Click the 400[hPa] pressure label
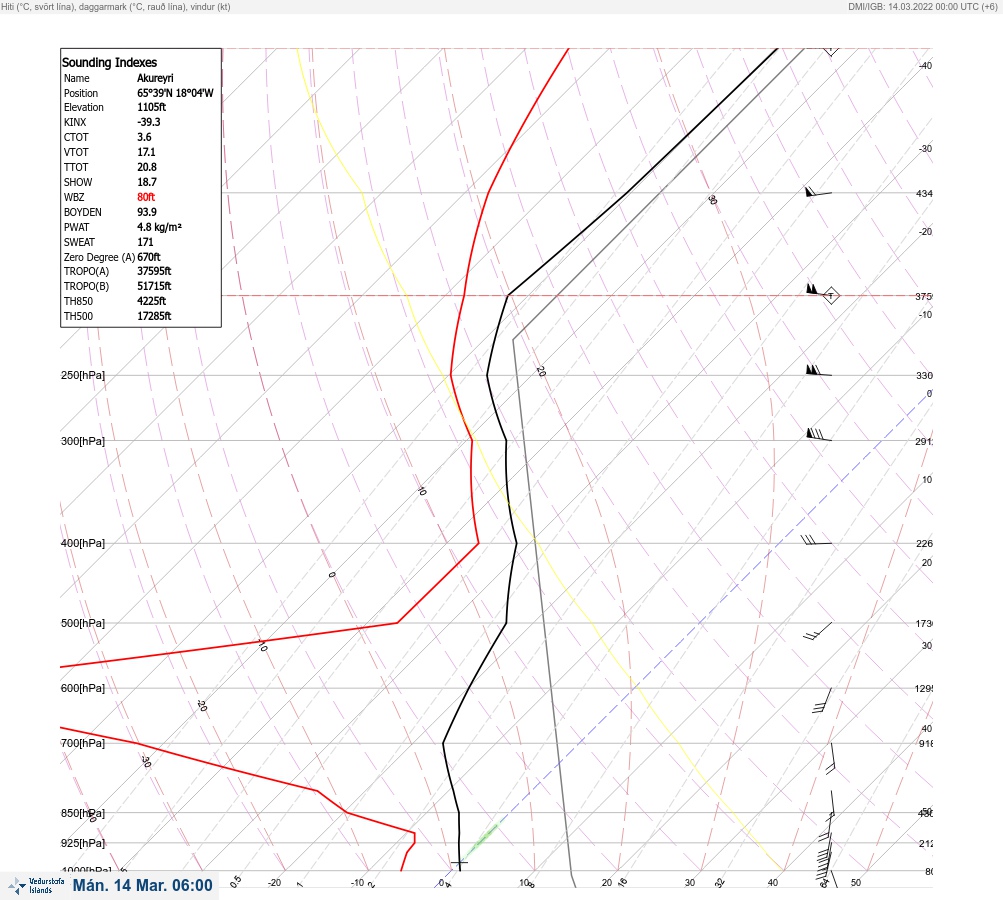Screen dimensions: 1003x900 (83, 543)
